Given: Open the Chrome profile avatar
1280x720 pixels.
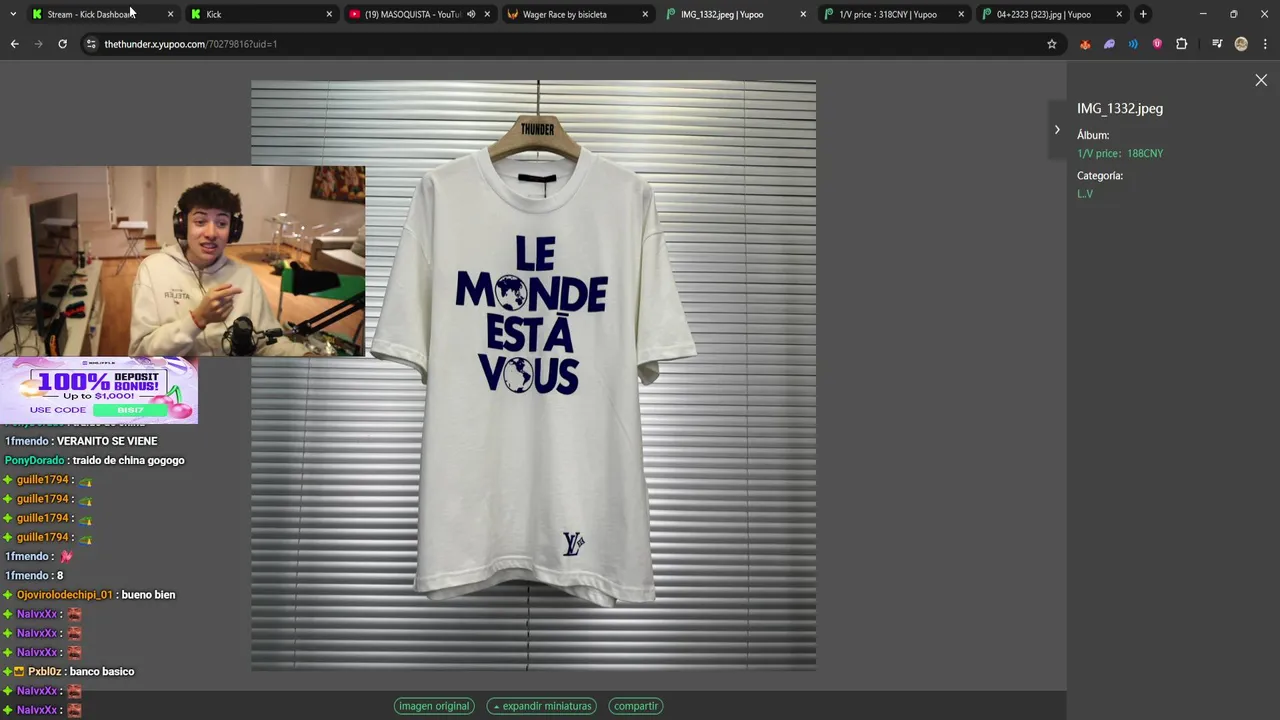Looking at the screenshot, I should coord(1241,44).
